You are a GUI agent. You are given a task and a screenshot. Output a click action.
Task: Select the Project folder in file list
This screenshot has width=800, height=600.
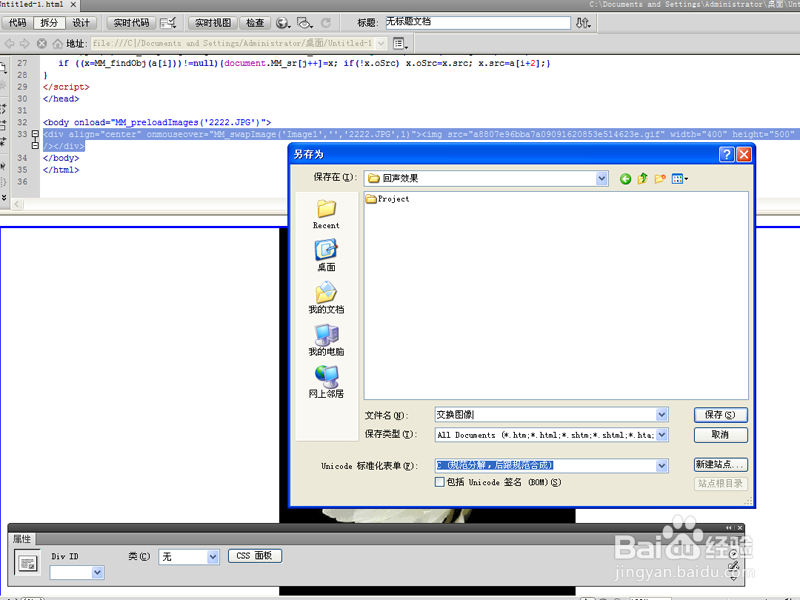pos(387,199)
